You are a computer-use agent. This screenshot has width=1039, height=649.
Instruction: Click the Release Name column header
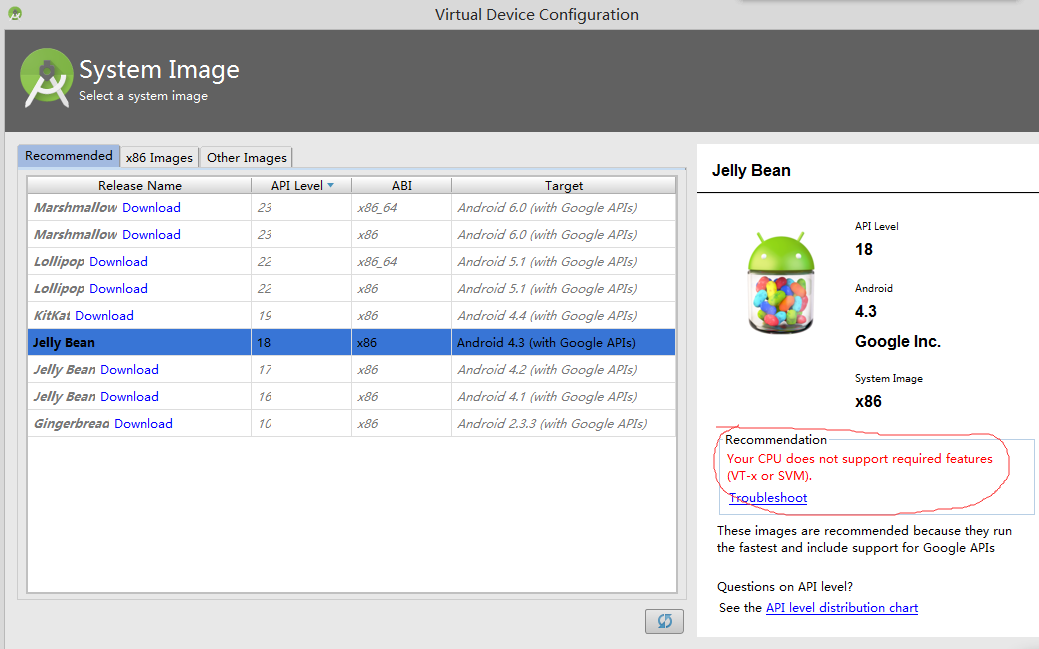coord(140,186)
